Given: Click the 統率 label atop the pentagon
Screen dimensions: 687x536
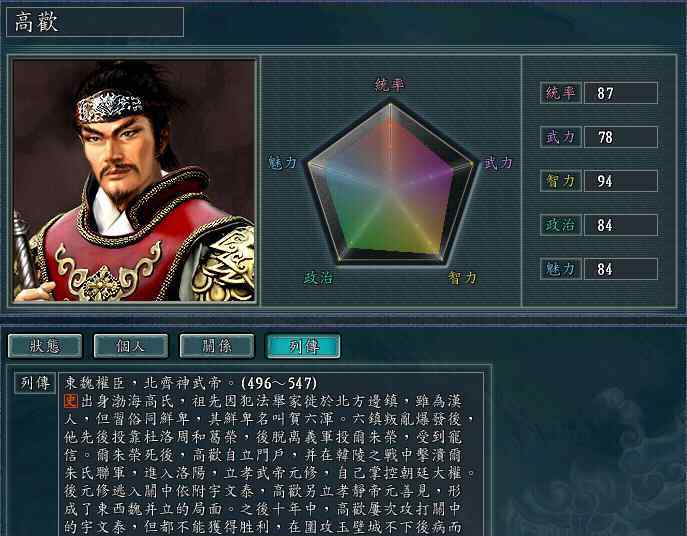Looking at the screenshot, I should click(x=390, y=84).
